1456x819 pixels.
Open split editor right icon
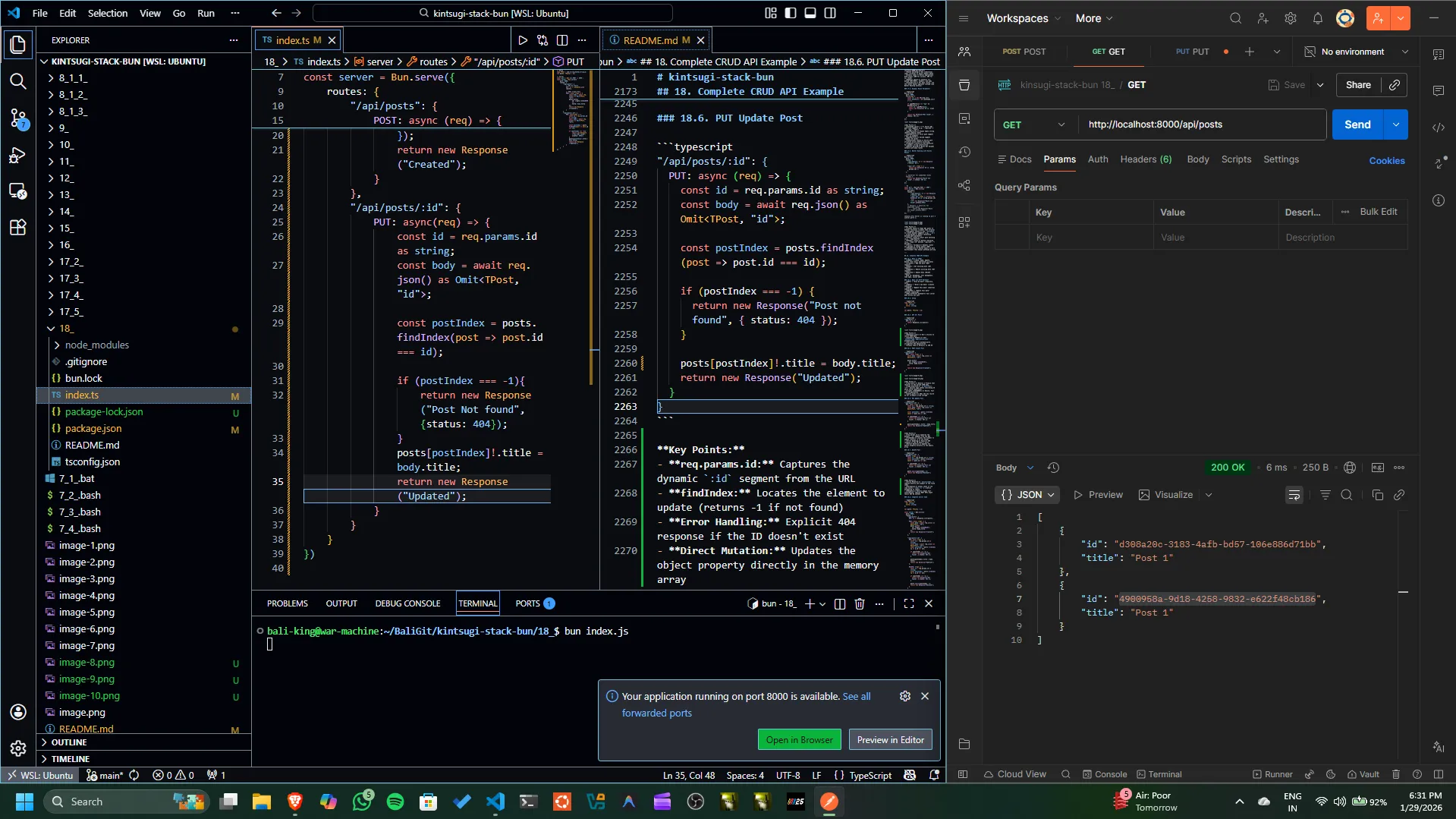(x=562, y=40)
